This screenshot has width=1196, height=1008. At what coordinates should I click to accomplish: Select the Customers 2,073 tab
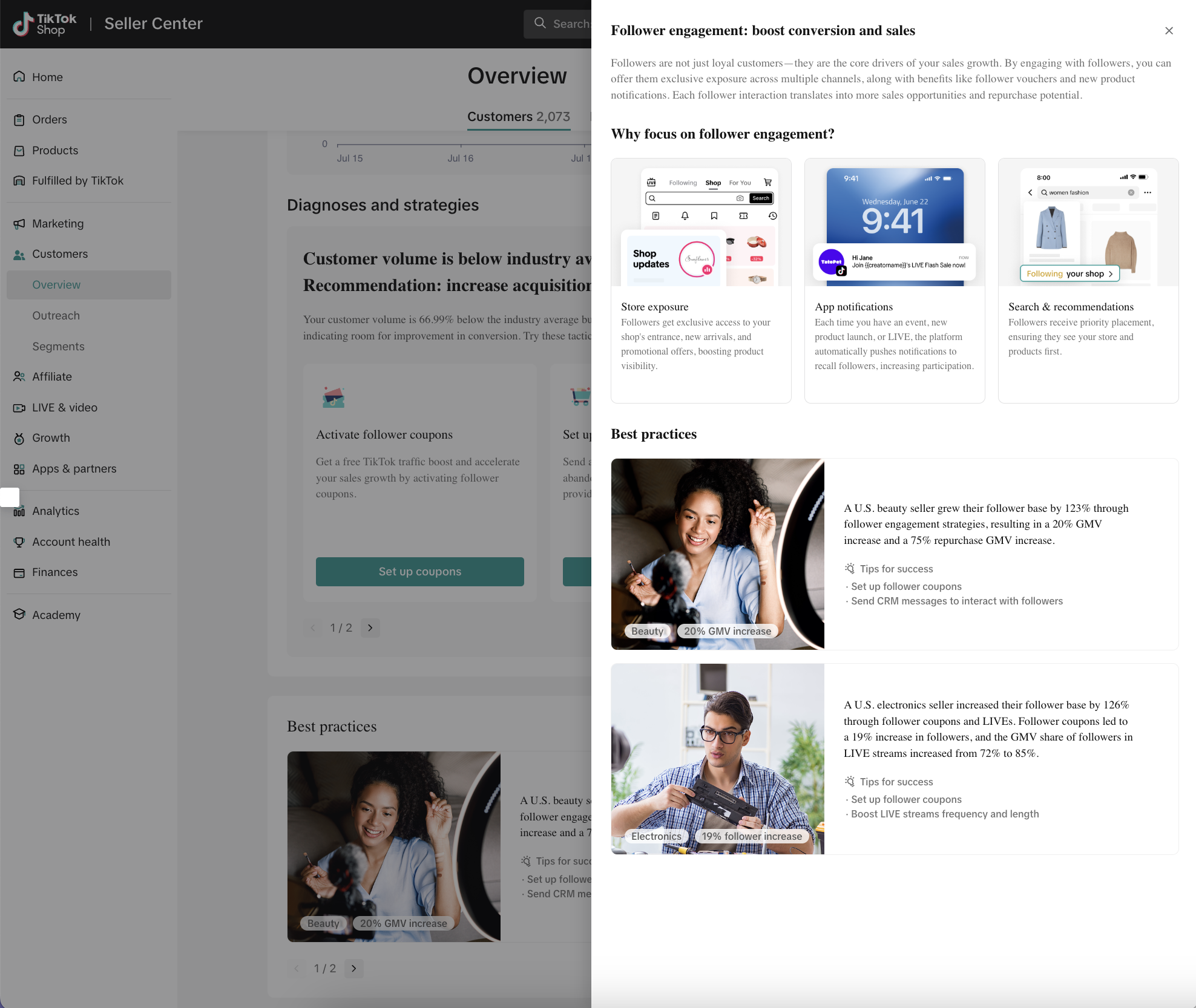click(518, 117)
